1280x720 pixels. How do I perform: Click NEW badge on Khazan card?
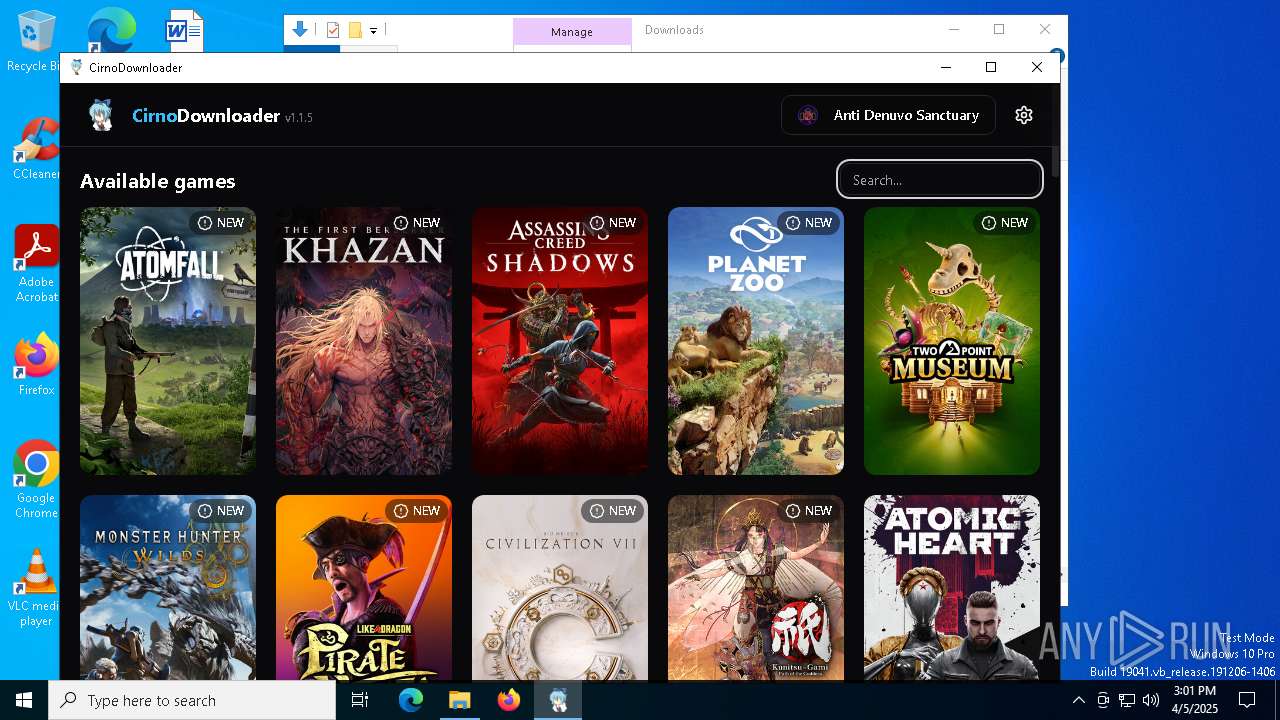[417, 223]
